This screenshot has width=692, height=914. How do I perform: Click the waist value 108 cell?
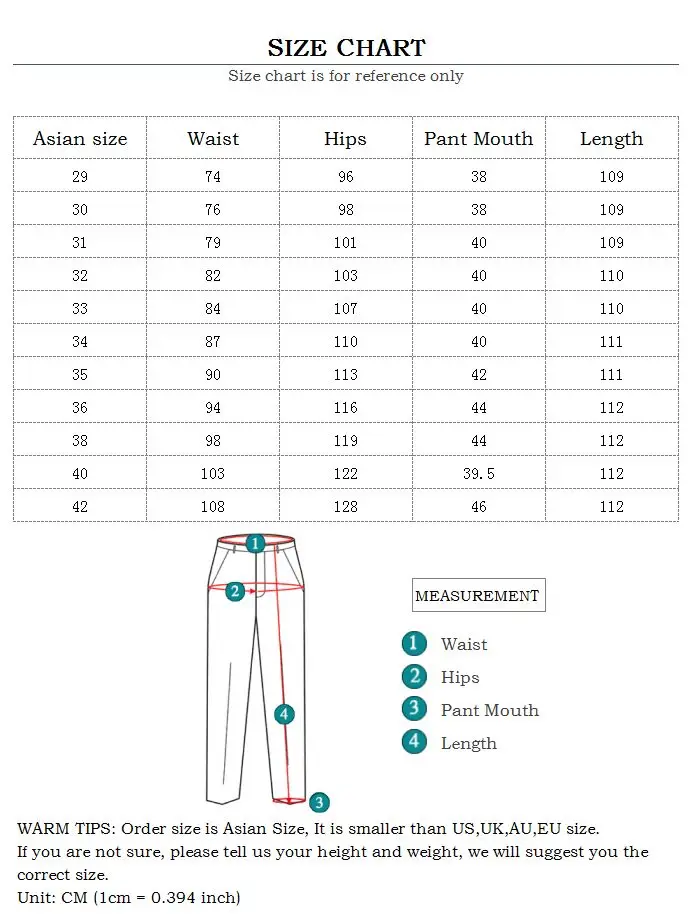pos(213,507)
